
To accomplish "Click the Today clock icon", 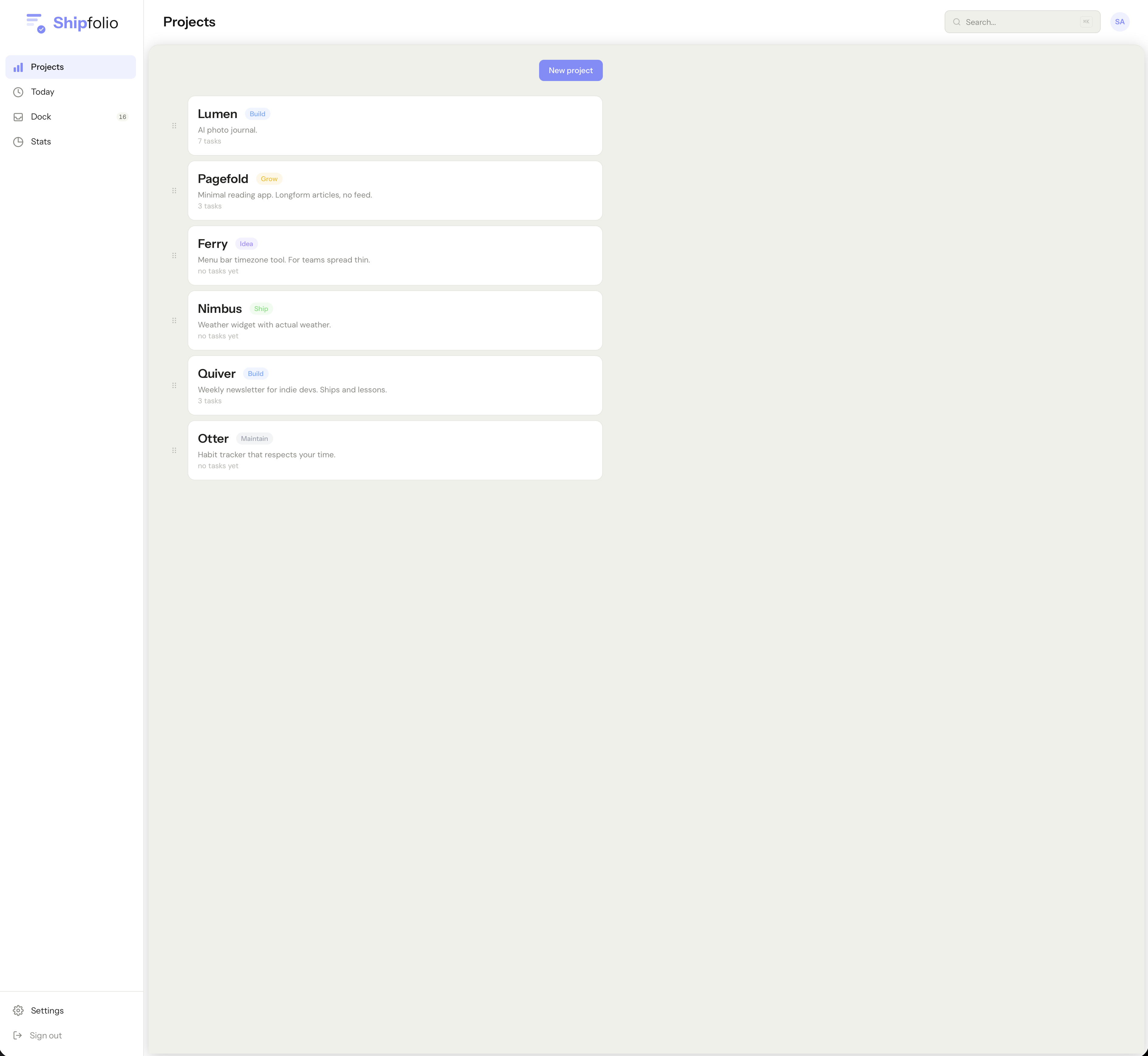I will click(x=18, y=92).
